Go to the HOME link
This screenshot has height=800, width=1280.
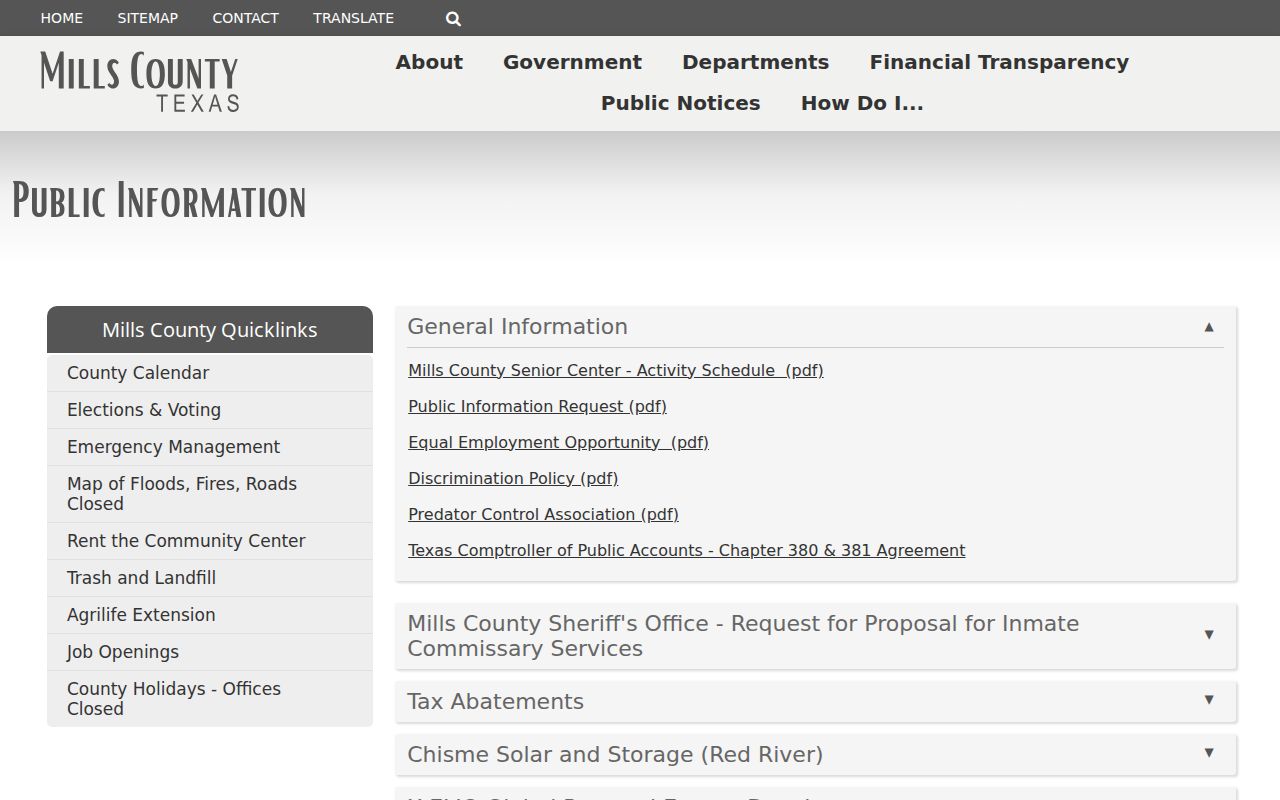62,18
